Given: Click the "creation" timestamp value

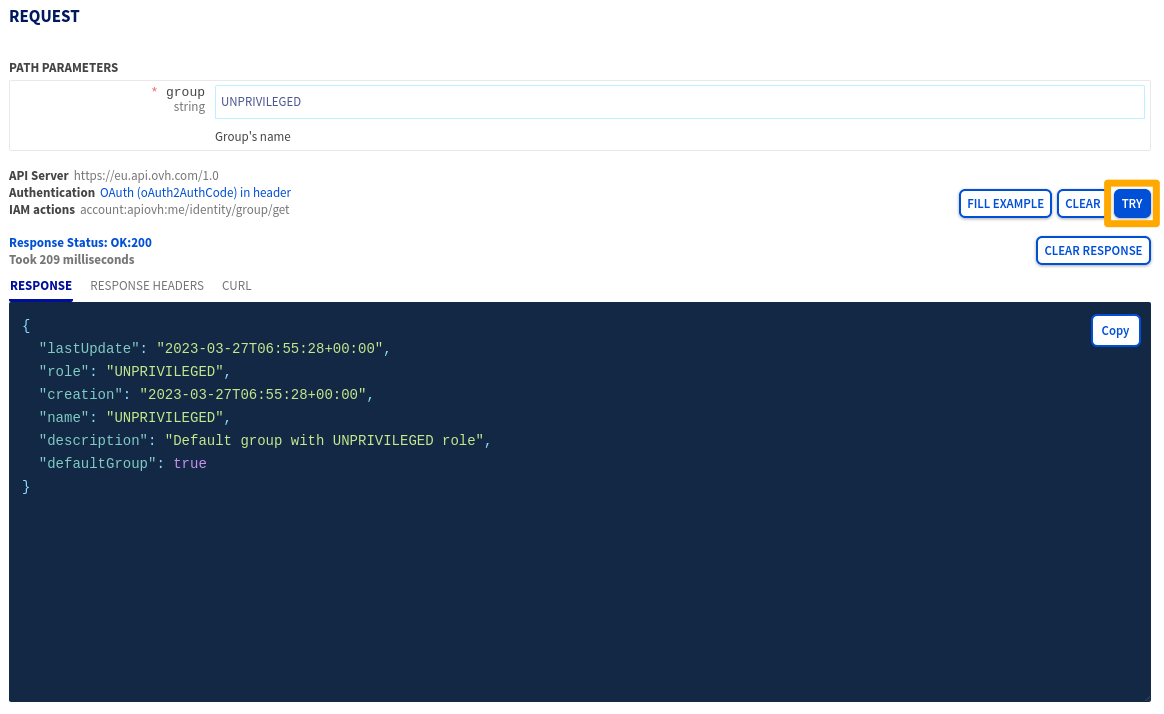Looking at the screenshot, I should click(253, 395).
